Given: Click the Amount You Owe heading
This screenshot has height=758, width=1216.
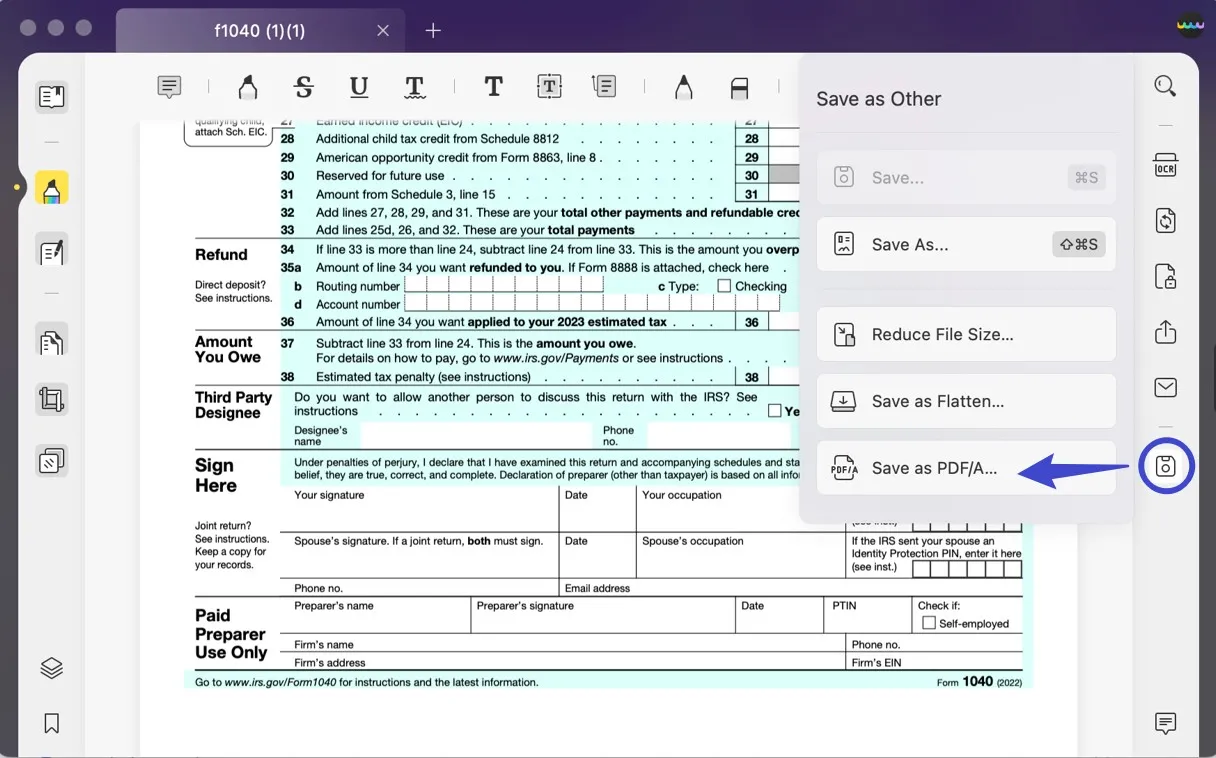Looking at the screenshot, I should click(x=228, y=349).
